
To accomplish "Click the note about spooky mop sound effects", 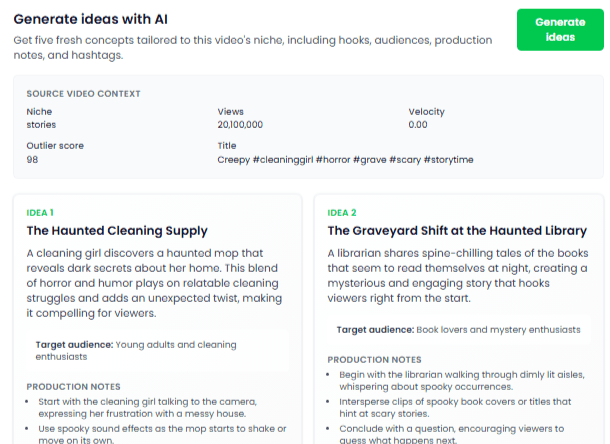I will pos(160,433).
